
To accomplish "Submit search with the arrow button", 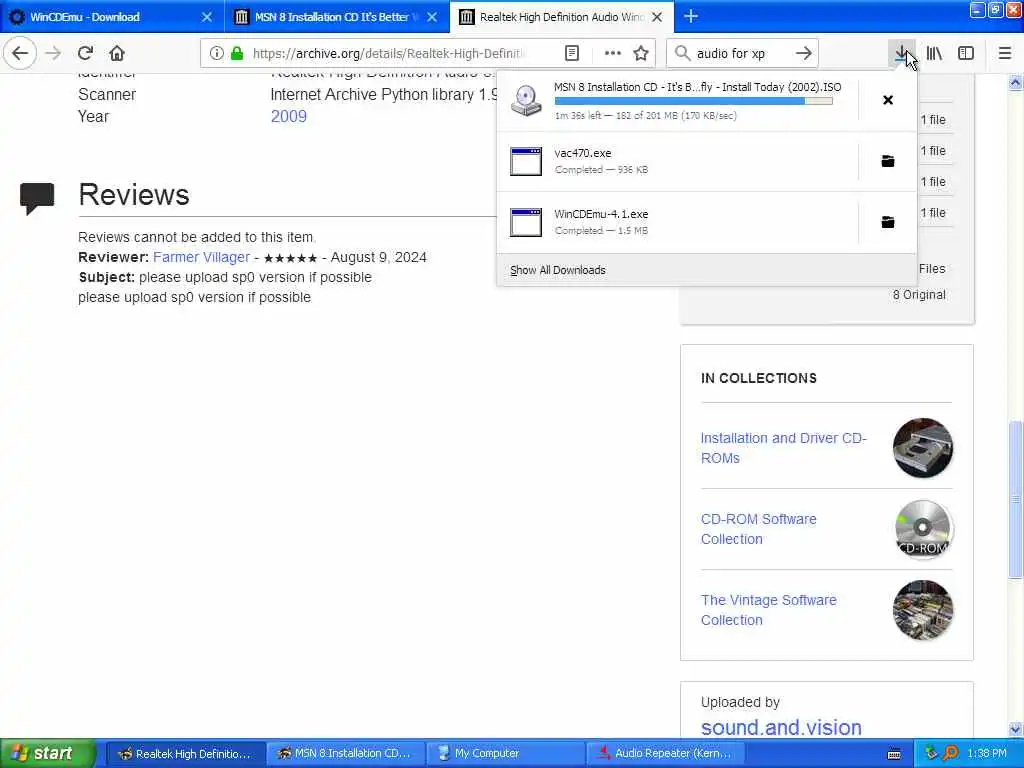I will (804, 54).
